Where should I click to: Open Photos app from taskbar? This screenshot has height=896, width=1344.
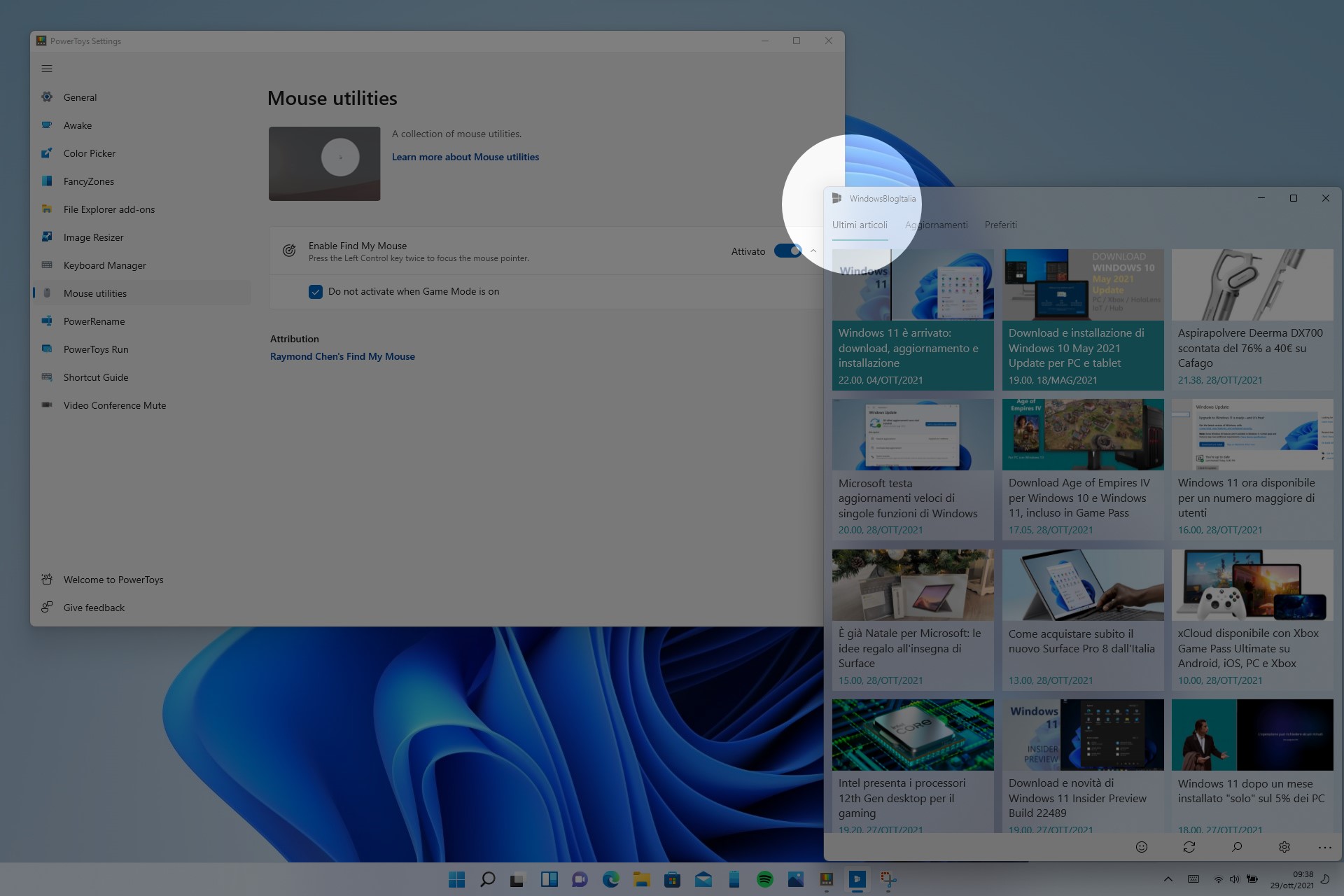click(795, 879)
